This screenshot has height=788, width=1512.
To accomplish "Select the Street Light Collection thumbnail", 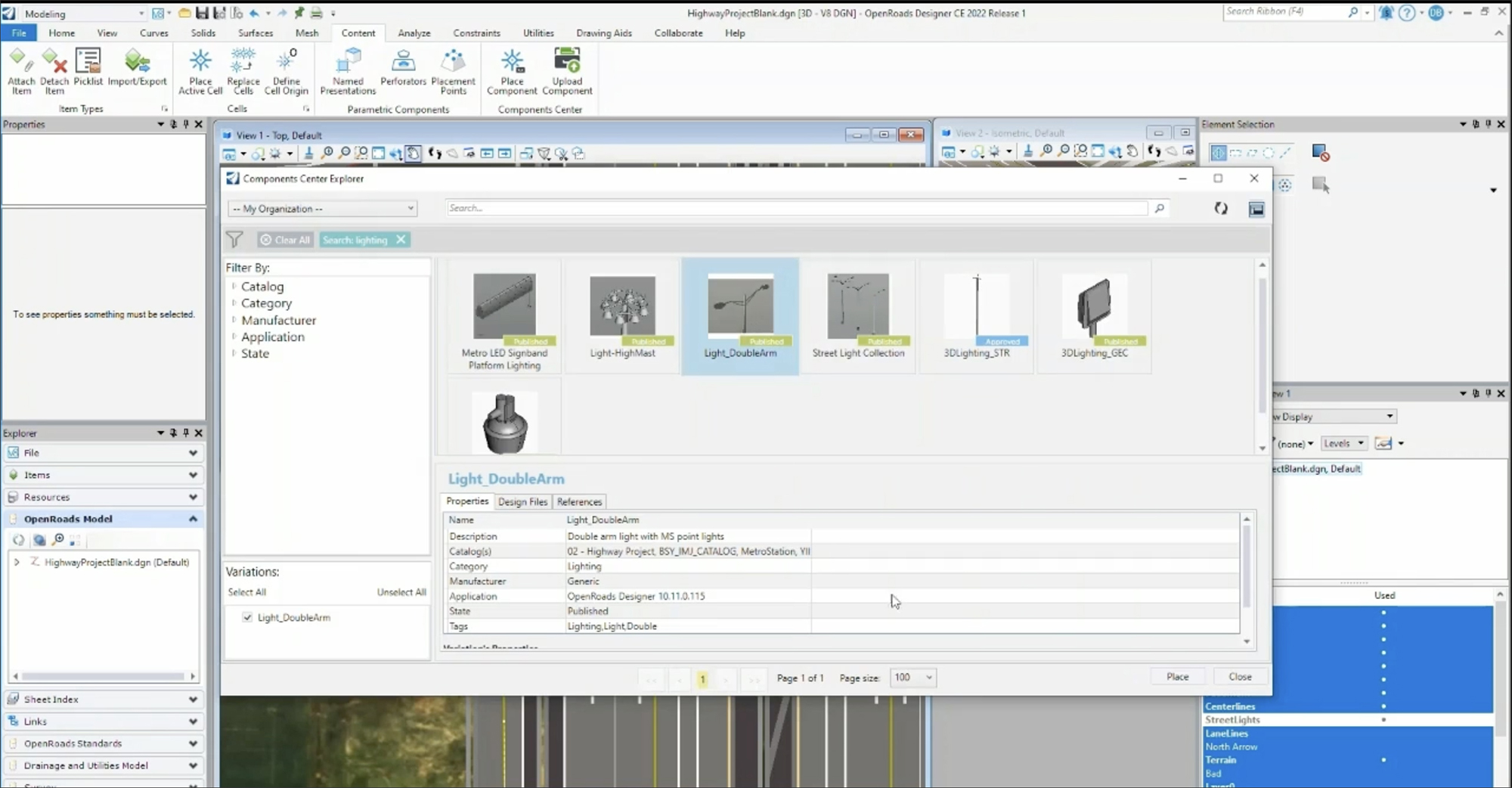I will point(858,316).
